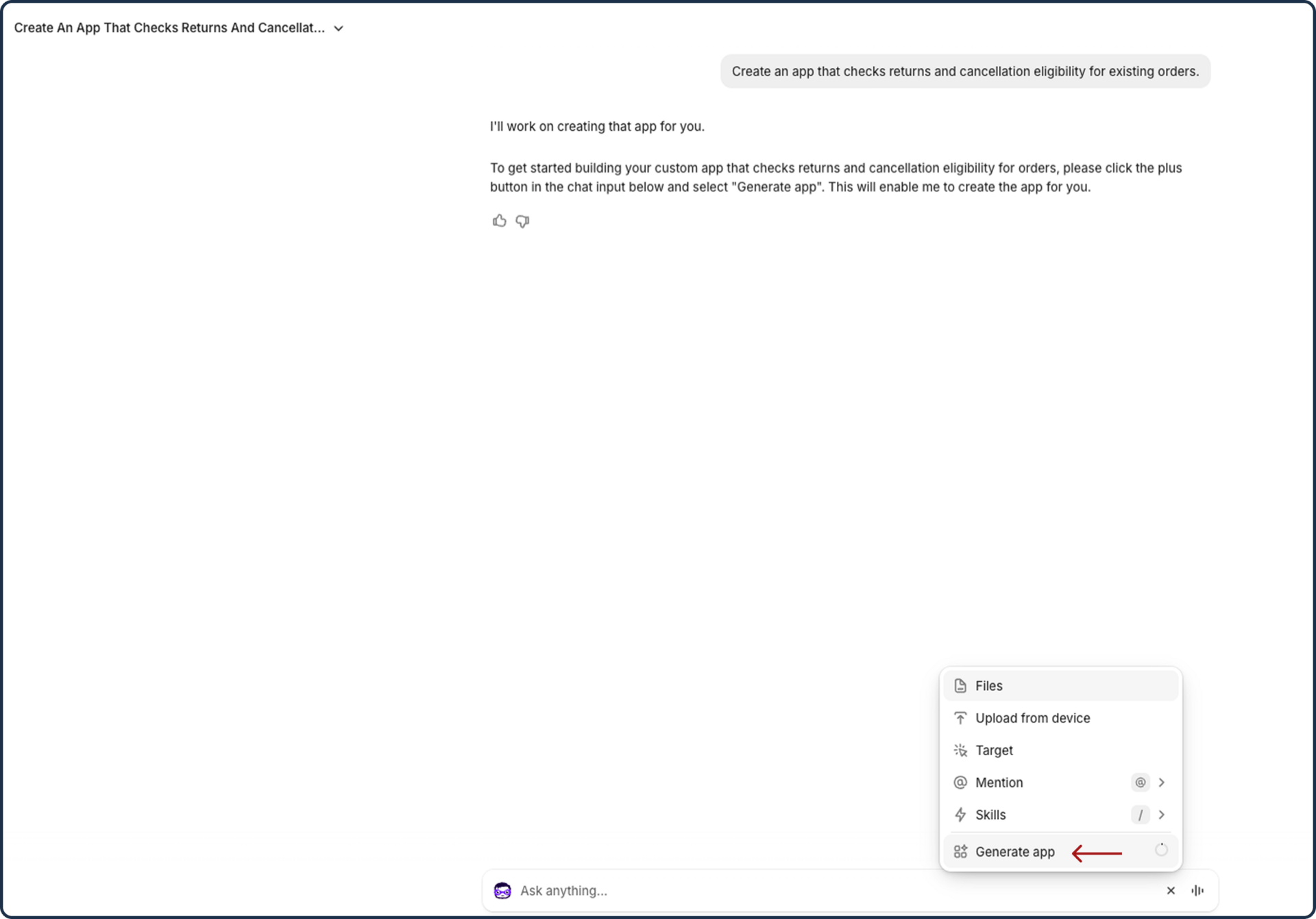This screenshot has width=1316, height=919.
Task: Expand the Skills submenu chevron
Action: (1162, 815)
